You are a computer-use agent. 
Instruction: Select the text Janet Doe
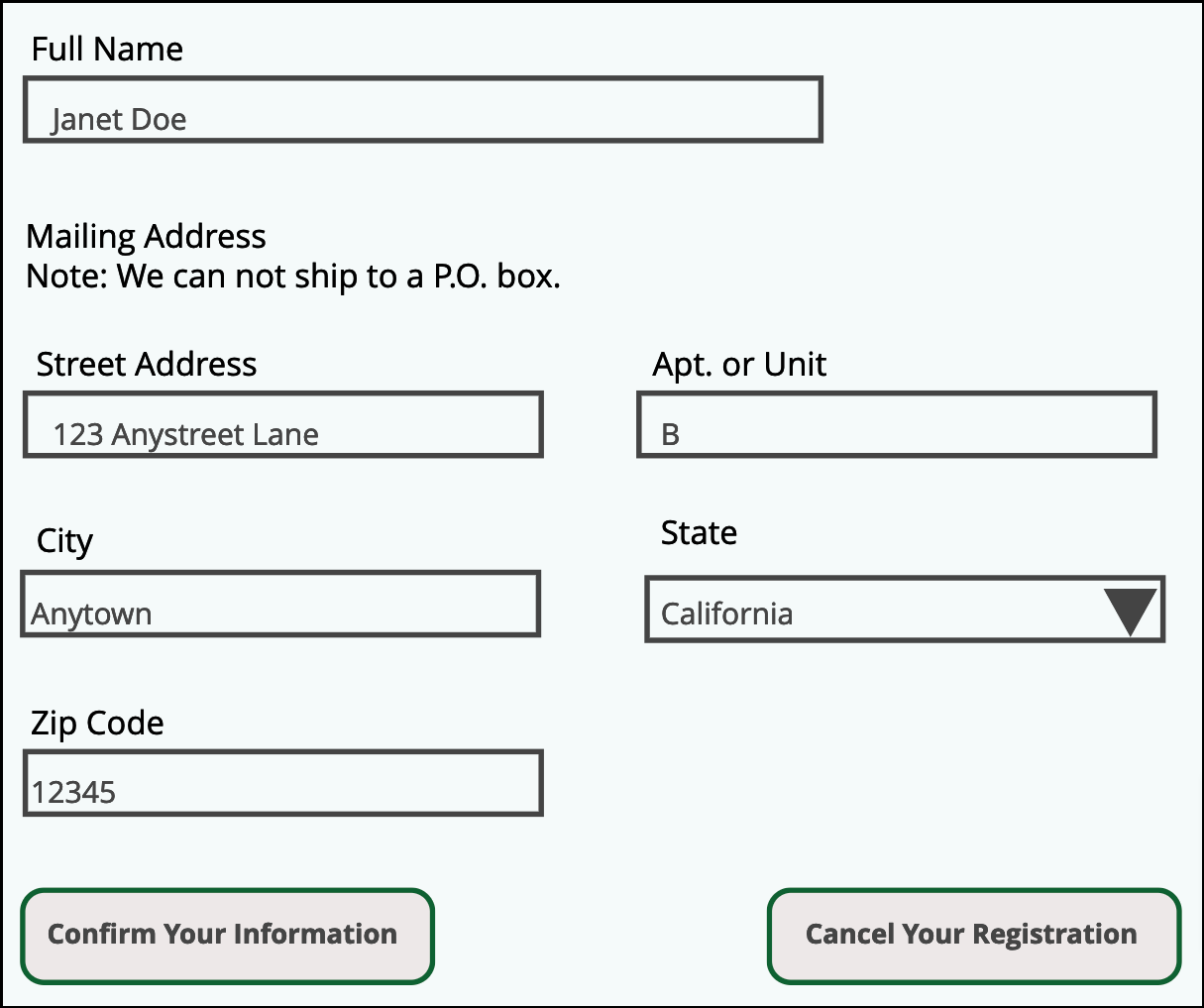point(120,119)
